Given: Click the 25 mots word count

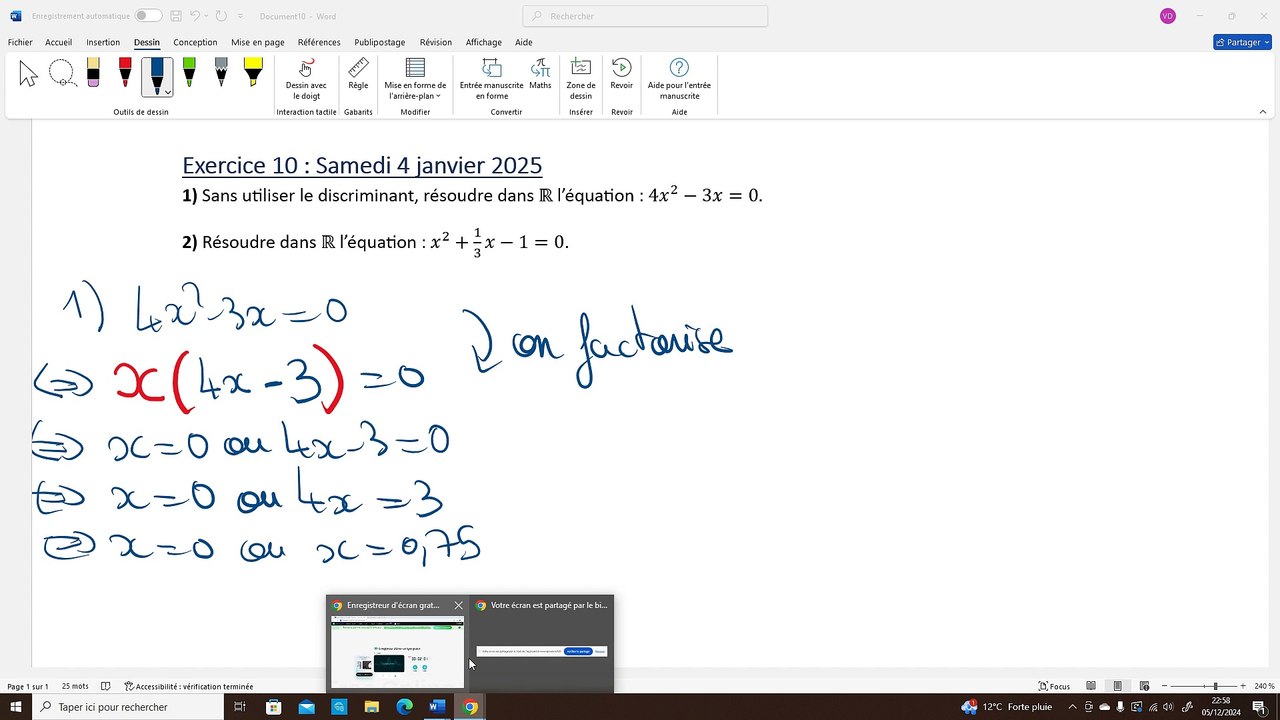Looking at the screenshot, I should point(75,686).
